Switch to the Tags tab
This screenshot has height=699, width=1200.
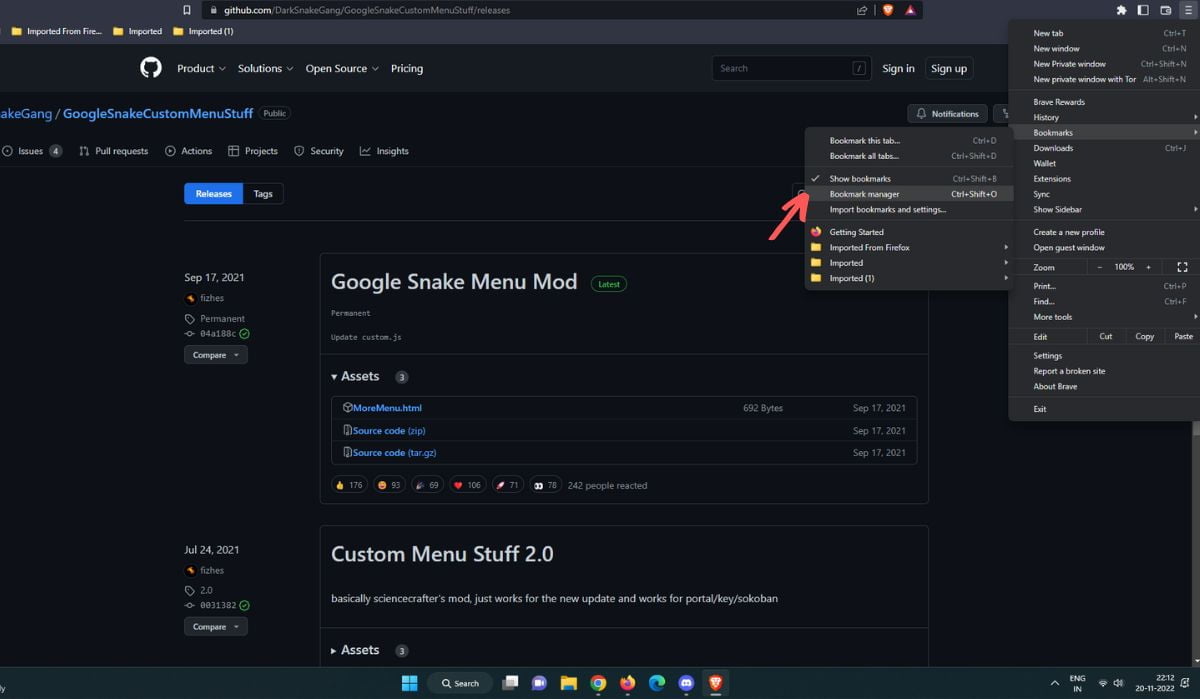pos(263,193)
